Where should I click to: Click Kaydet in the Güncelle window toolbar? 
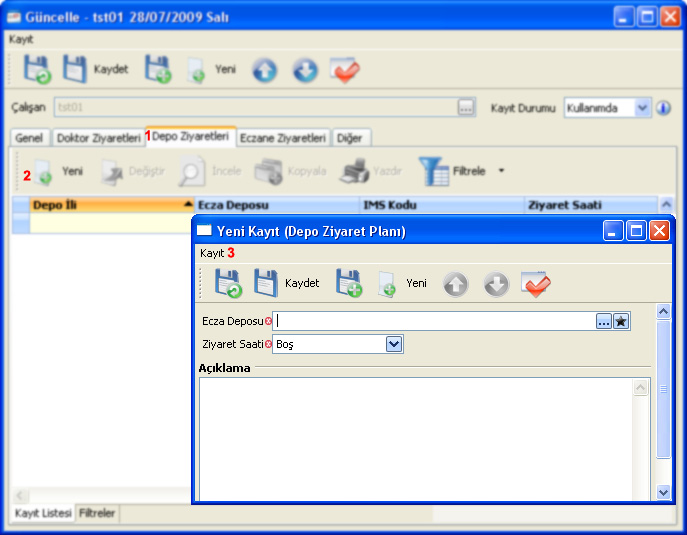click(x=96, y=69)
